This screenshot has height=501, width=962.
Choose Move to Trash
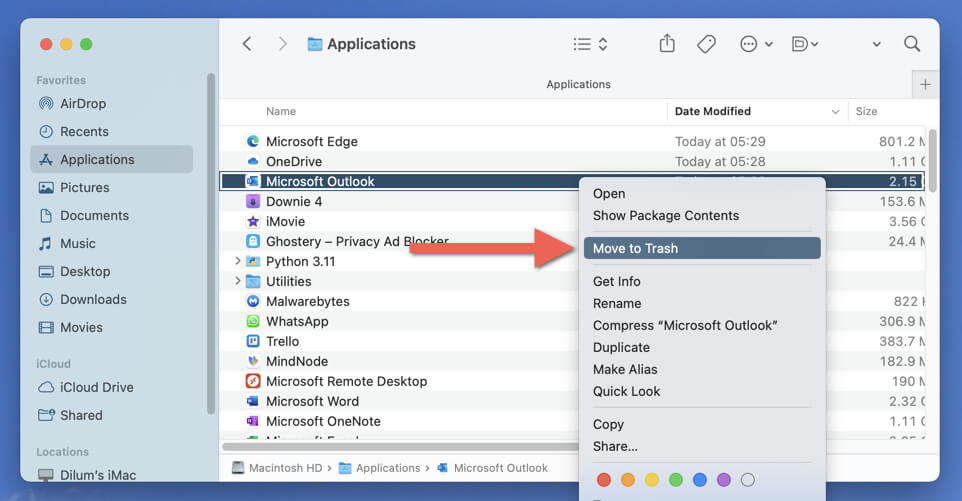(x=702, y=248)
